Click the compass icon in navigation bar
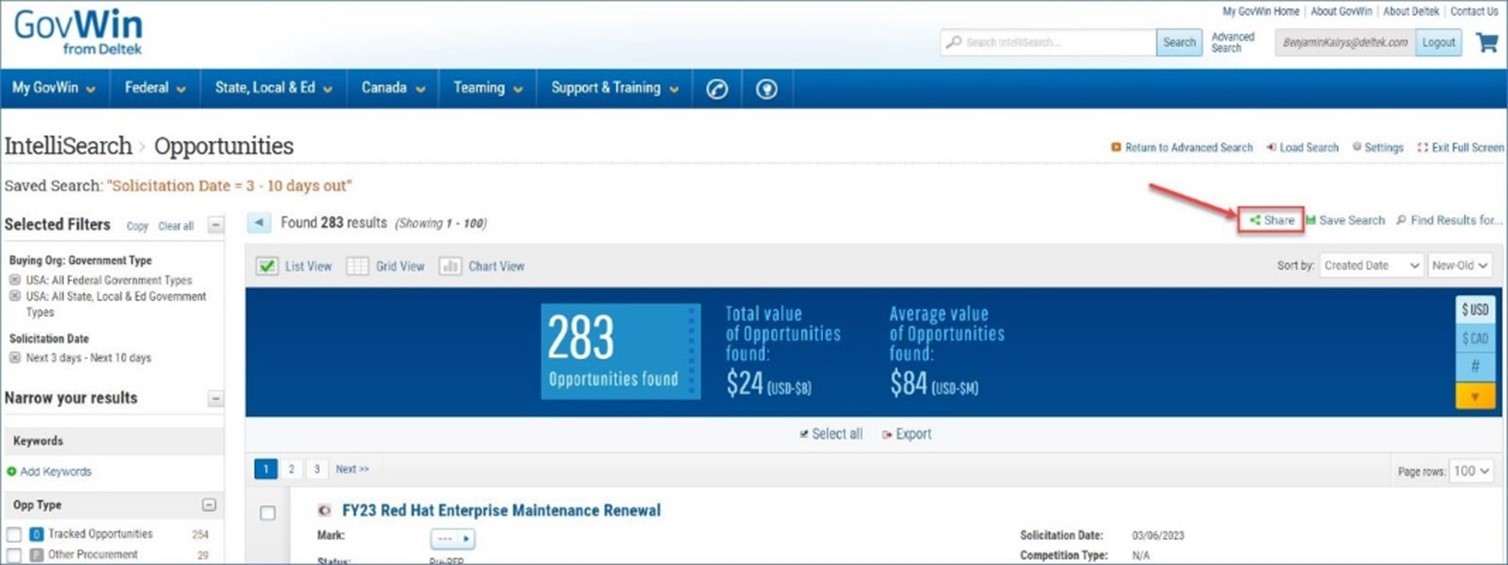 pyautogui.click(x=717, y=89)
